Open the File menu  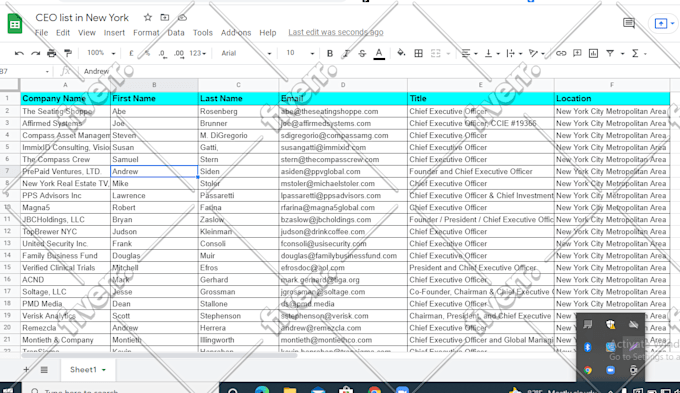(42, 33)
